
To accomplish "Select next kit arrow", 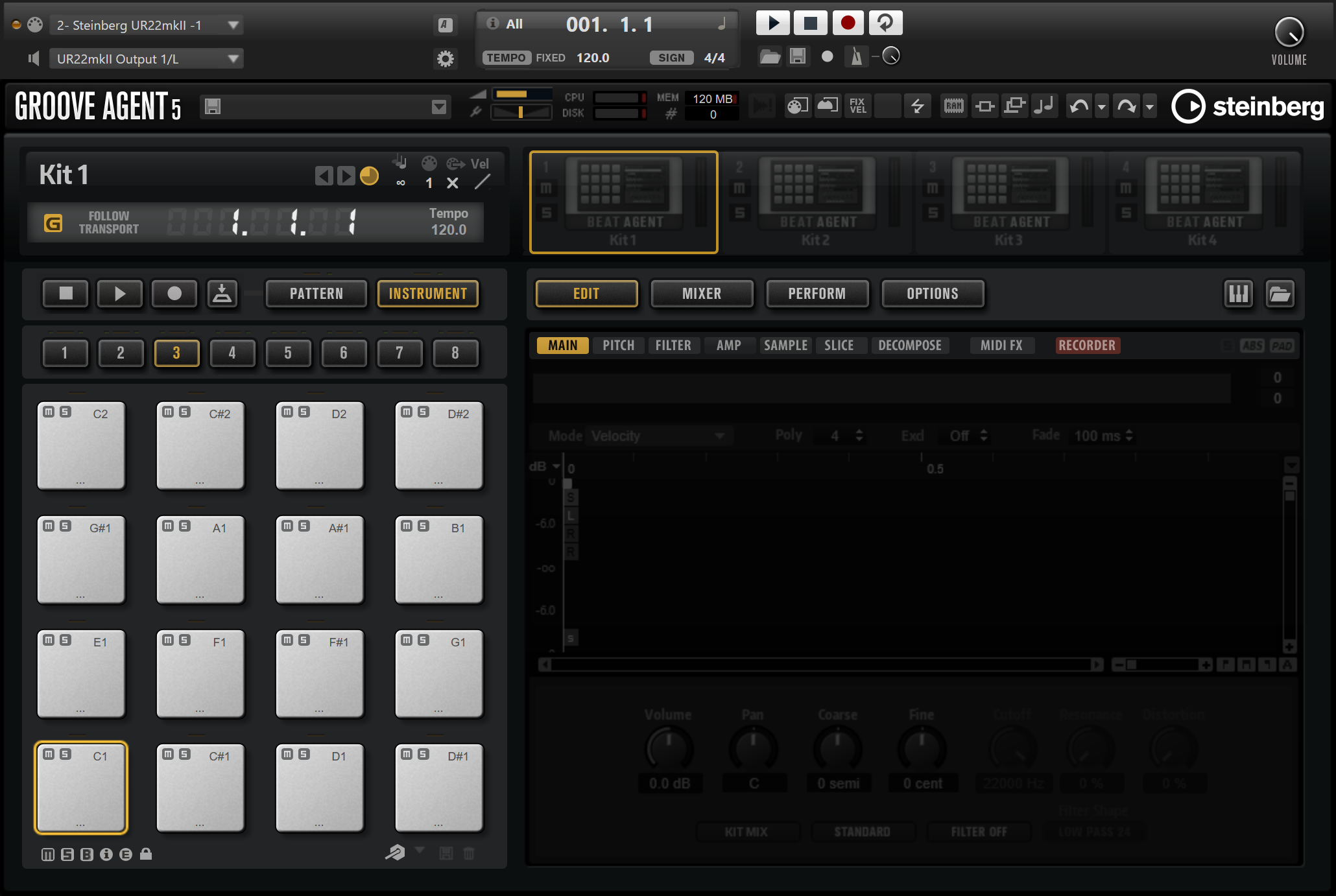I will [x=346, y=176].
